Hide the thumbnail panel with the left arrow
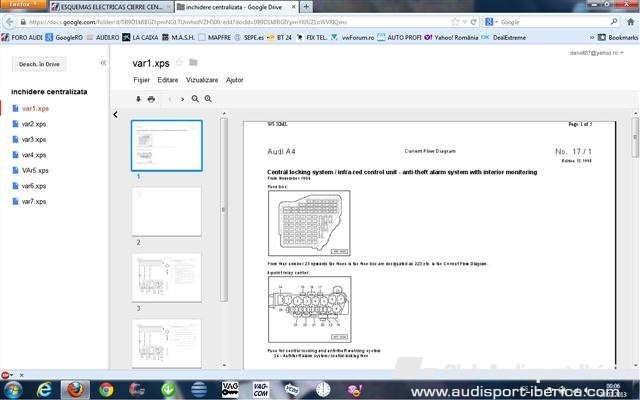Viewport: 640px width, 400px height. pyautogui.click(x=116, y=115)
